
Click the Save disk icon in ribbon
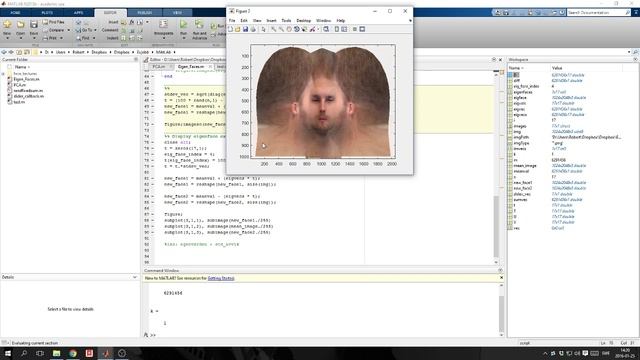34,24
